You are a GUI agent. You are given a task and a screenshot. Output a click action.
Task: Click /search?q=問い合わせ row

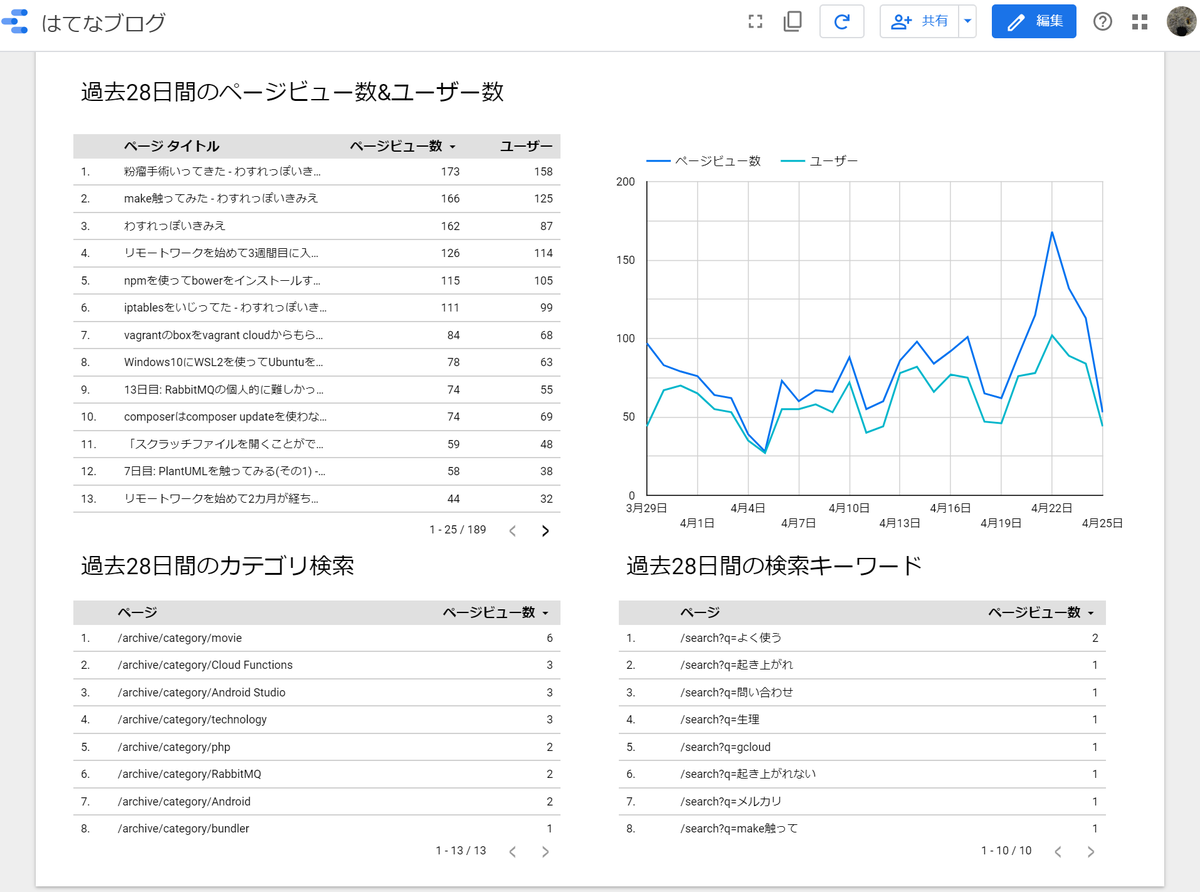point(862,692)
